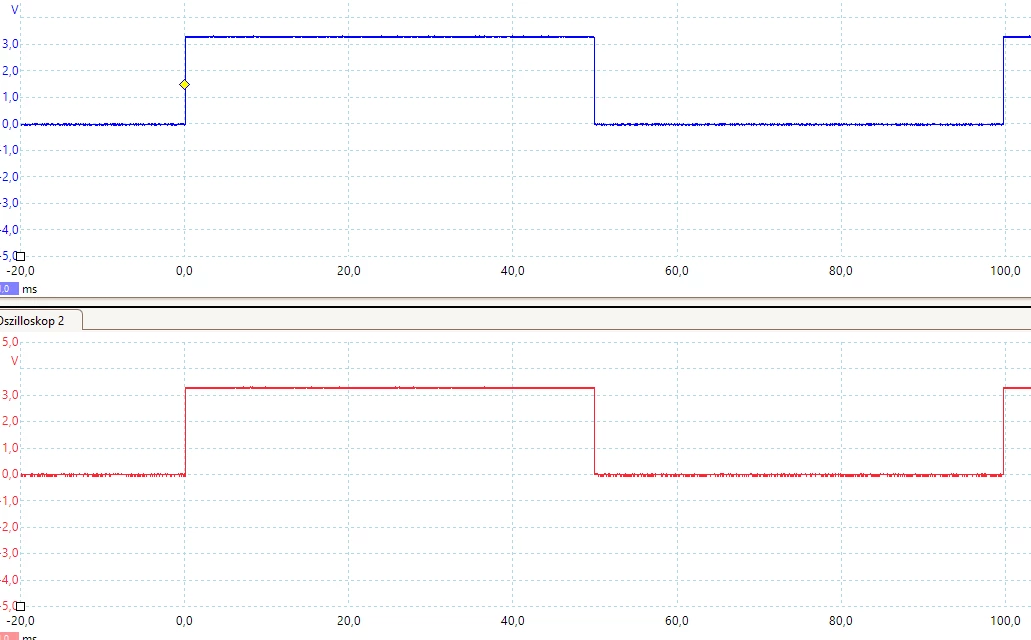Click the red "V" unit label
This screenshot has height=640, width=1031.
click(x=14, y=360)
